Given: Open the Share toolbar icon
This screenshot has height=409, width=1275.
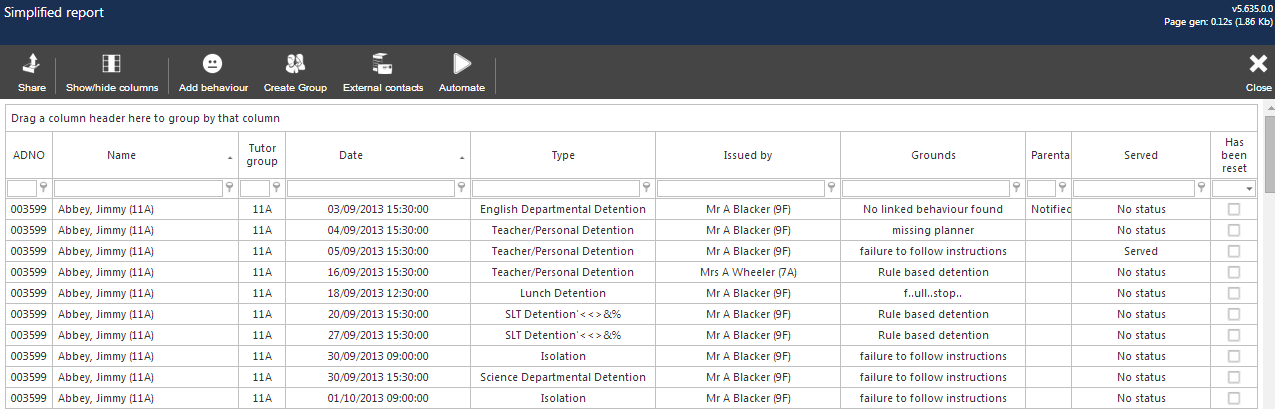Looking at the screenshot, I should pos(31,64).
